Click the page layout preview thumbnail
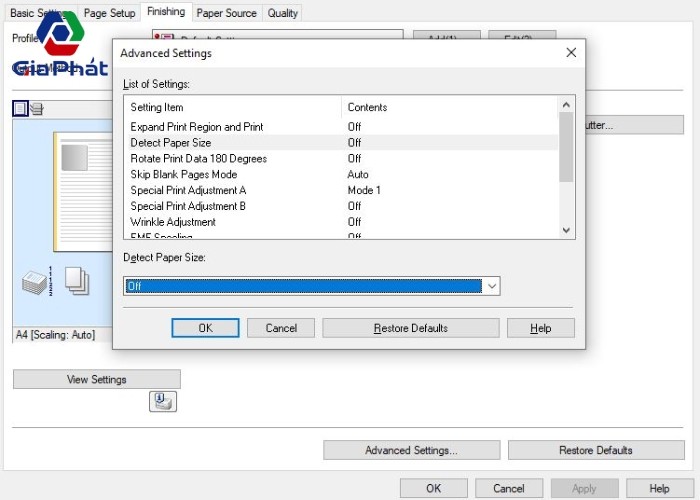Viewport: 700px width, 500px height. pyautogui.click(x=83, y=192)
